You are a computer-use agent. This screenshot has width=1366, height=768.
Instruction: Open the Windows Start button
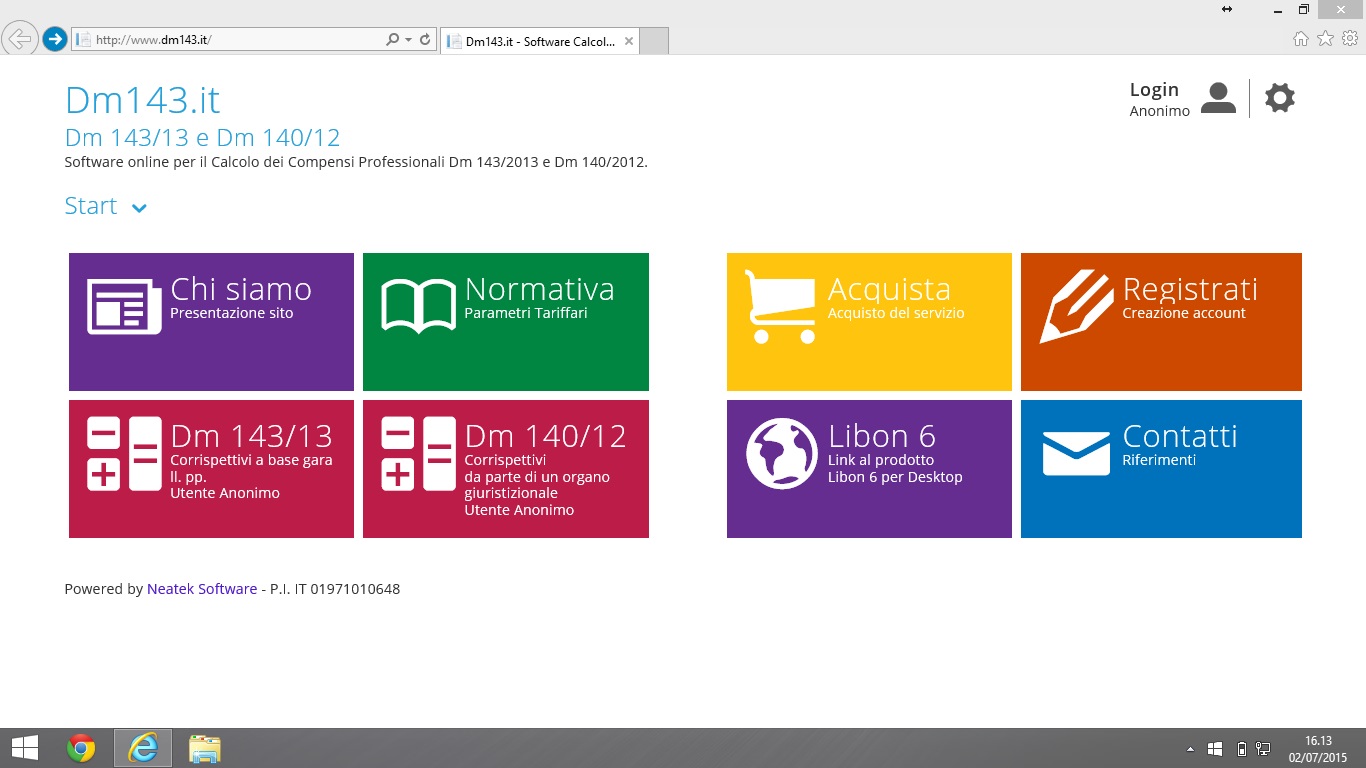[24, 748]
